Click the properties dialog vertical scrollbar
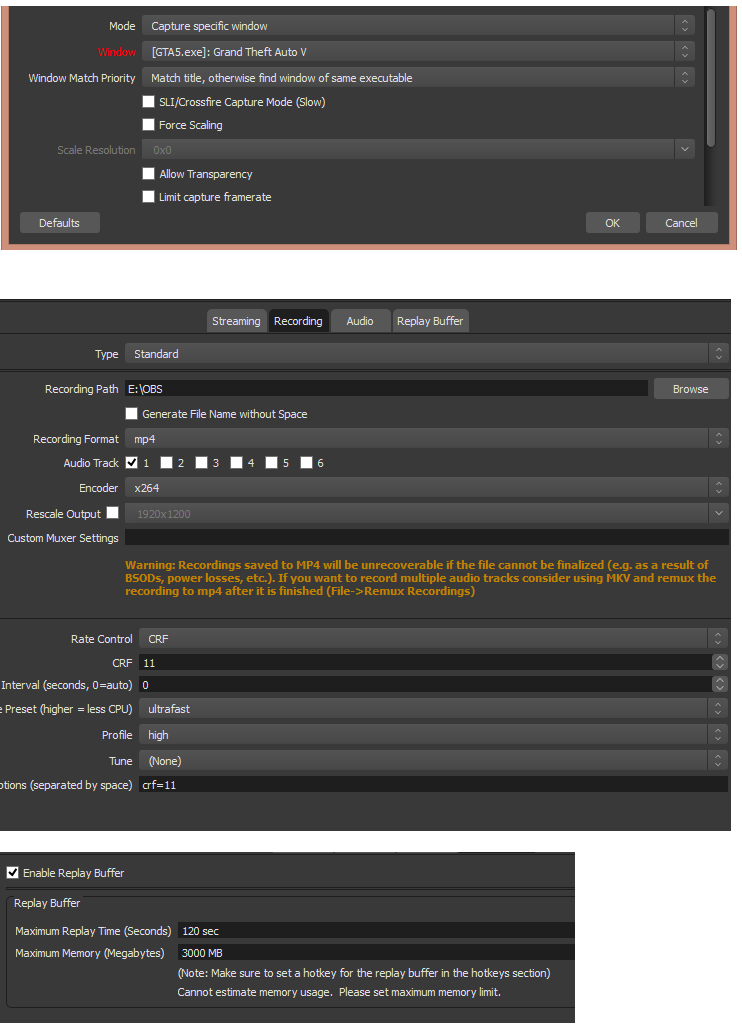Screen dimensions: 742x1031 click(x=710, y=79)
